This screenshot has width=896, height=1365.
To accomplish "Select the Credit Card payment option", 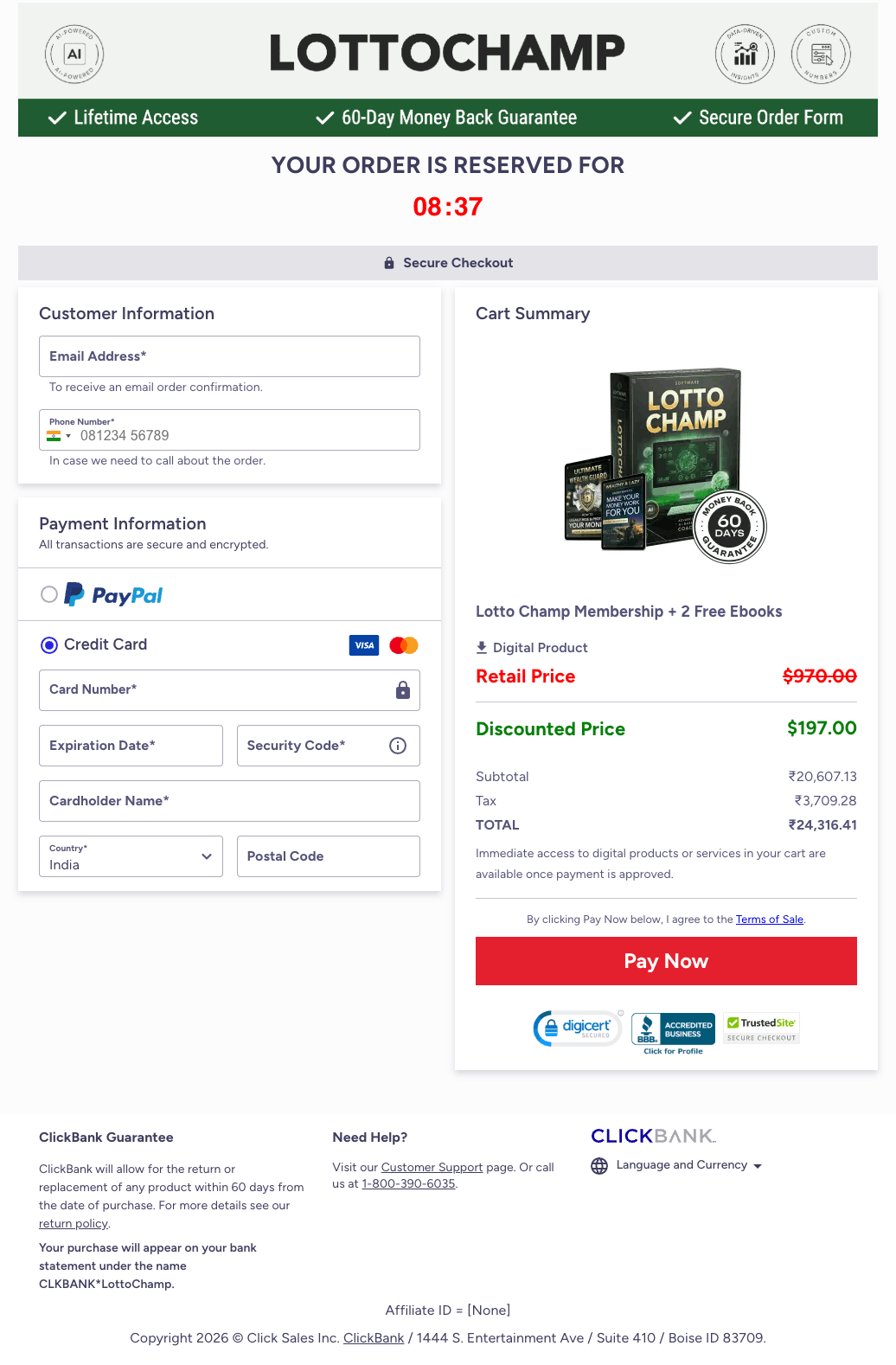I will 49,644.
